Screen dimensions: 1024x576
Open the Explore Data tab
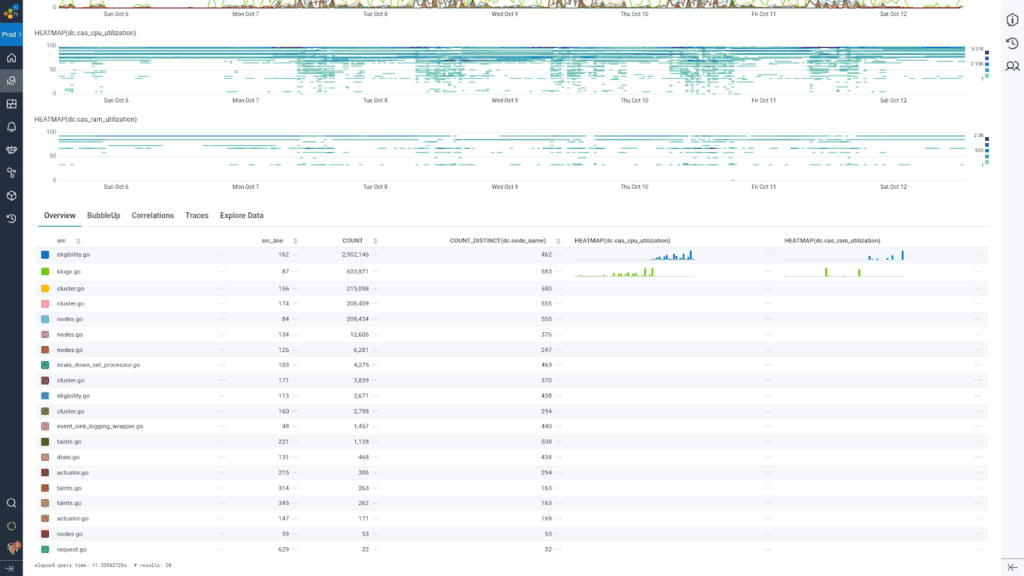coord(242,215)
